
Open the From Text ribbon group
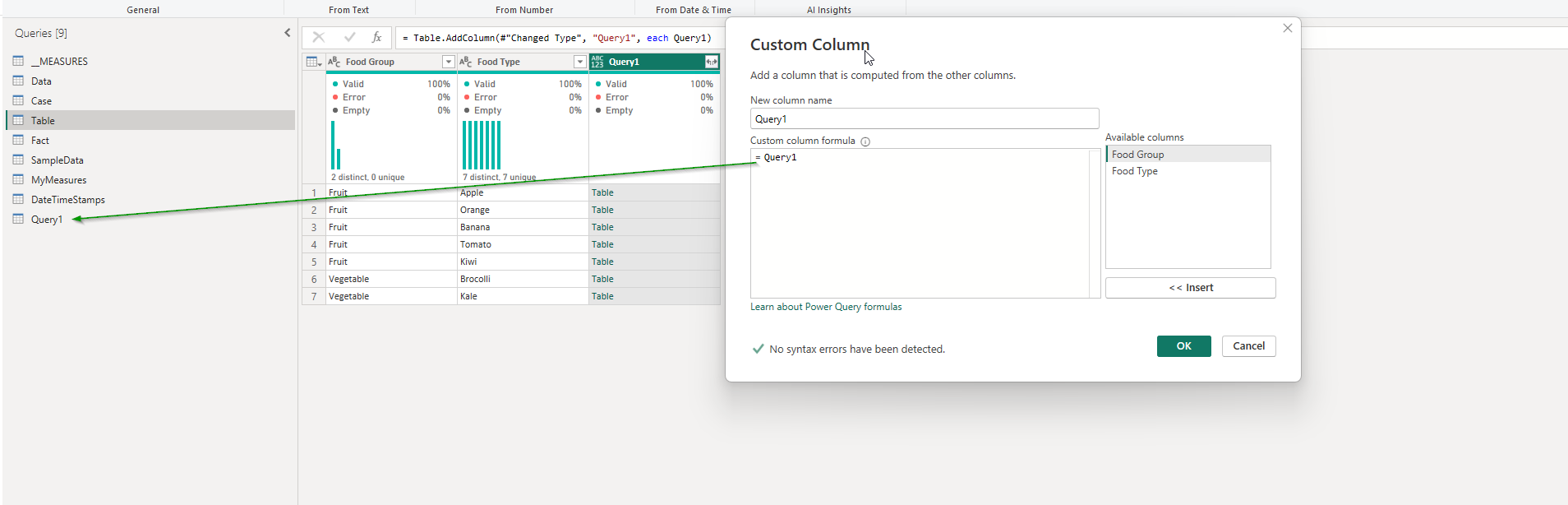tap(348, 10)
